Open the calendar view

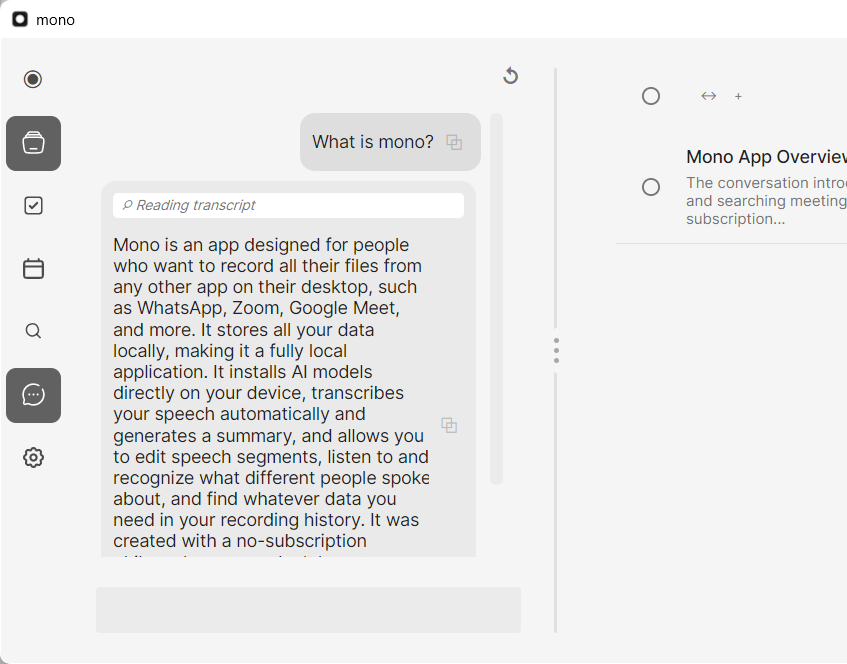click(33, 268)
